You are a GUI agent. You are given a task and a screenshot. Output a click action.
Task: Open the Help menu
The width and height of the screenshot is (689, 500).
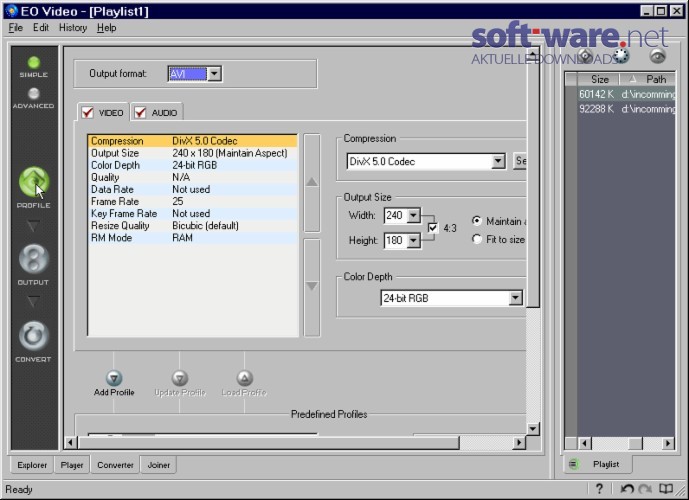[x=107, y=28]
